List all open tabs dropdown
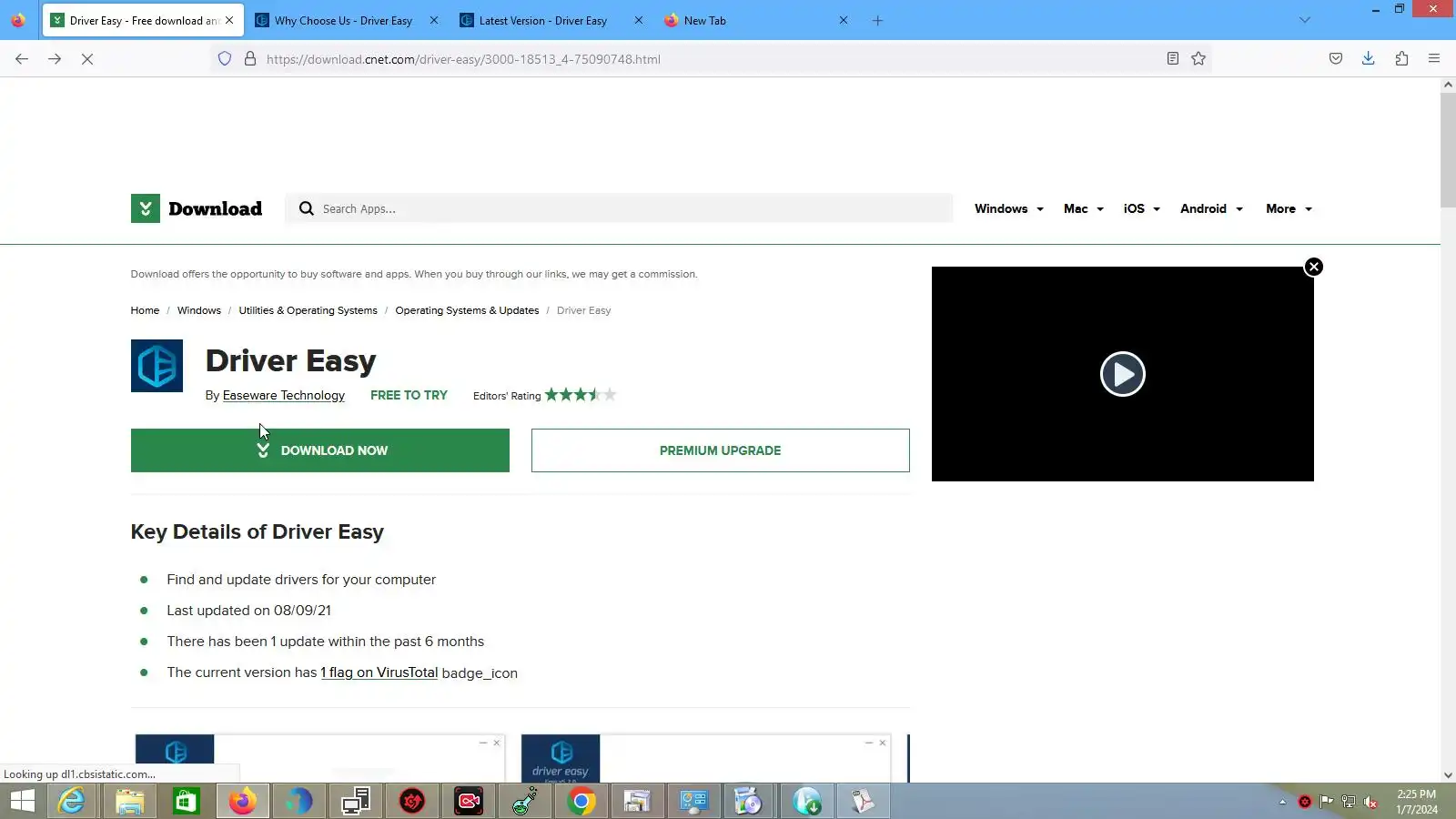1456x819 pixels. 1305,20
